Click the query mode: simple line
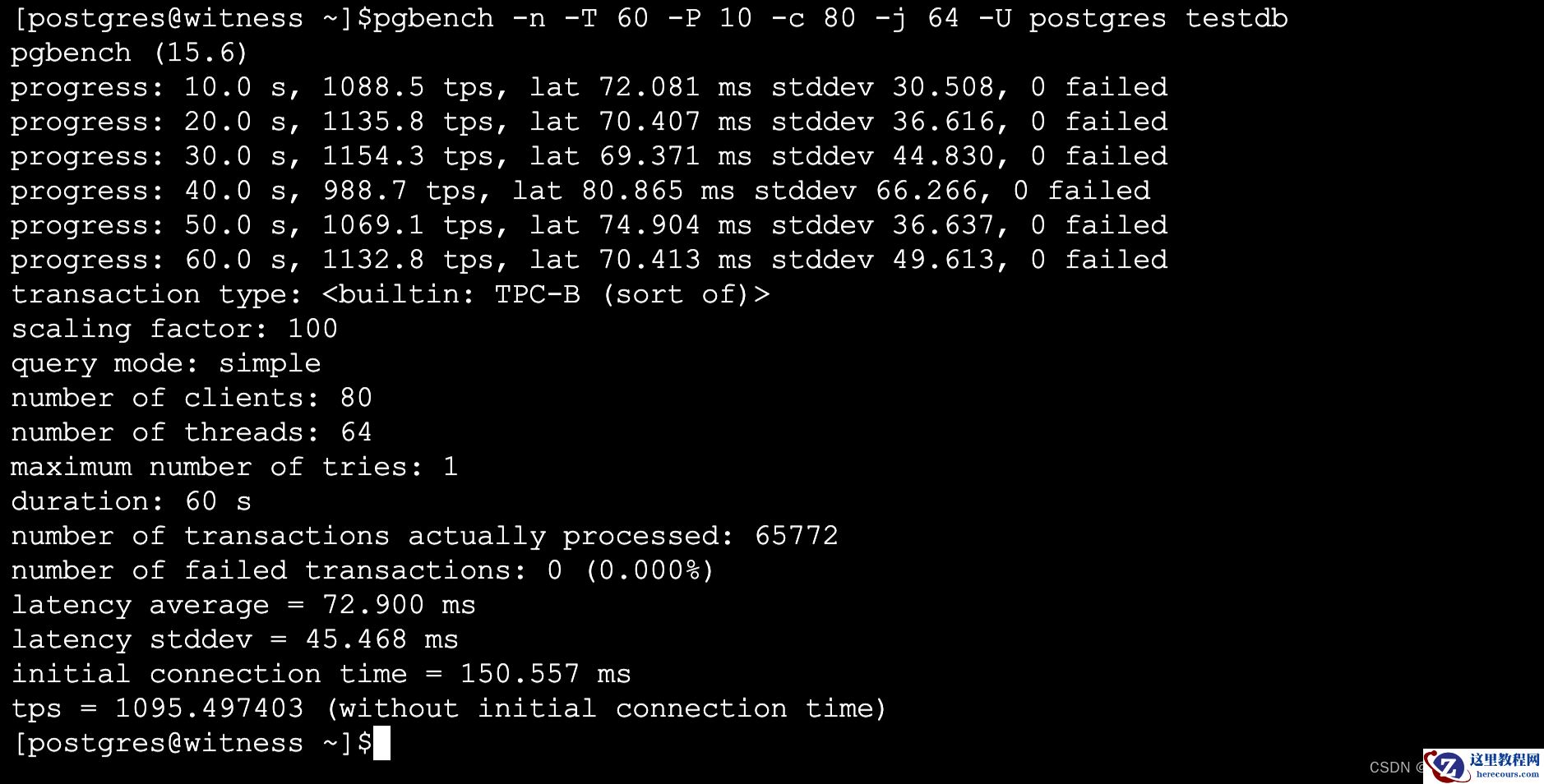This screenshot has width=1544, height=784. click(165, 364)
